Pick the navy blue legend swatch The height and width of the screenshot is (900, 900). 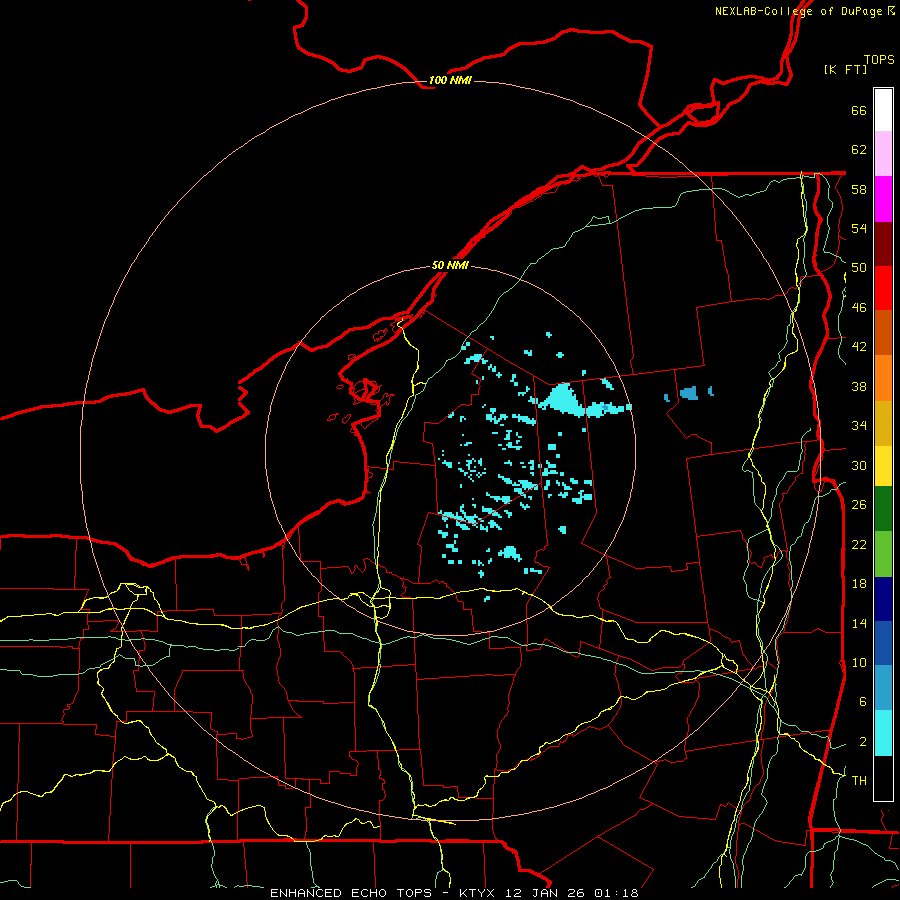coord(883,599)
